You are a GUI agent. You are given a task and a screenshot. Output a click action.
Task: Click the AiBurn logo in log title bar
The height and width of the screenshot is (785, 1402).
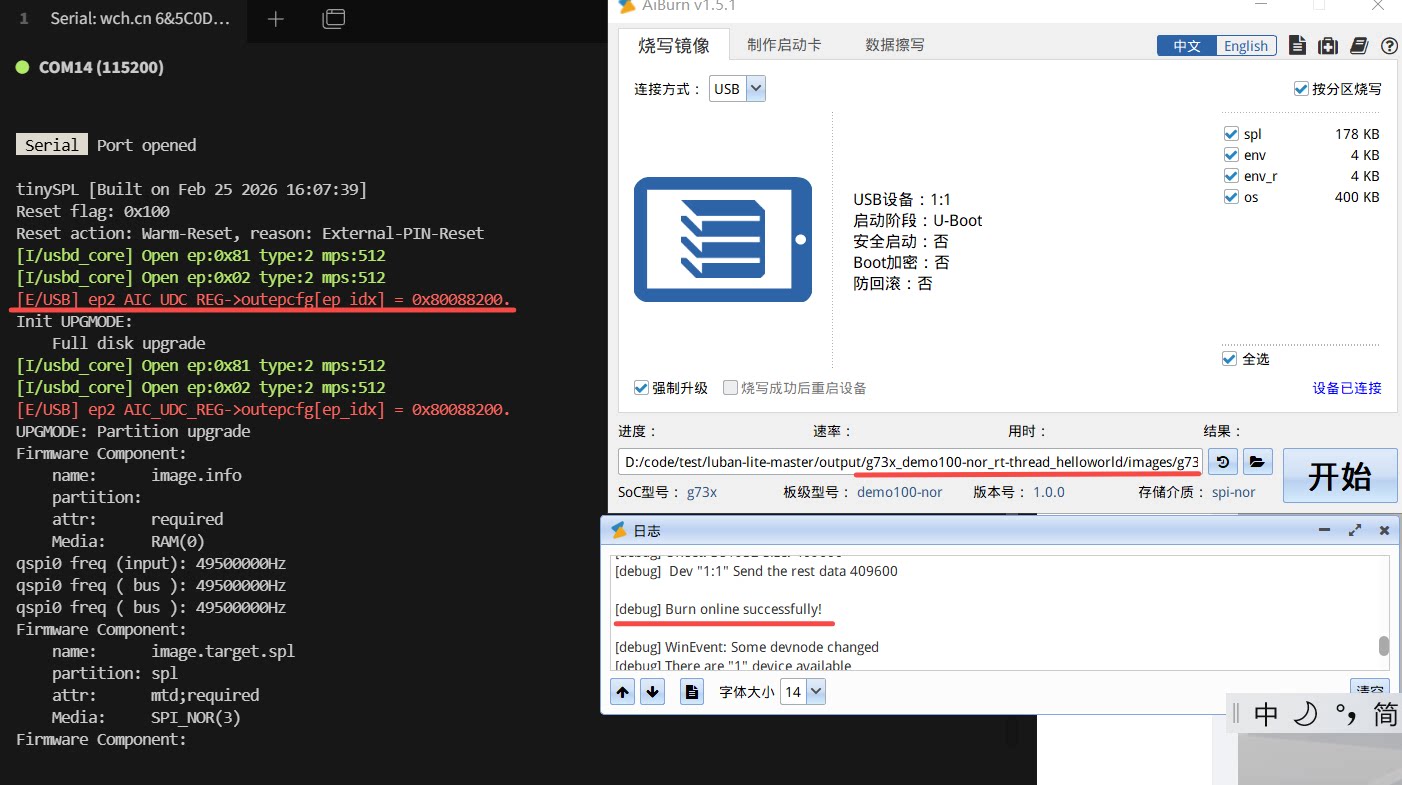coord(619,530)
